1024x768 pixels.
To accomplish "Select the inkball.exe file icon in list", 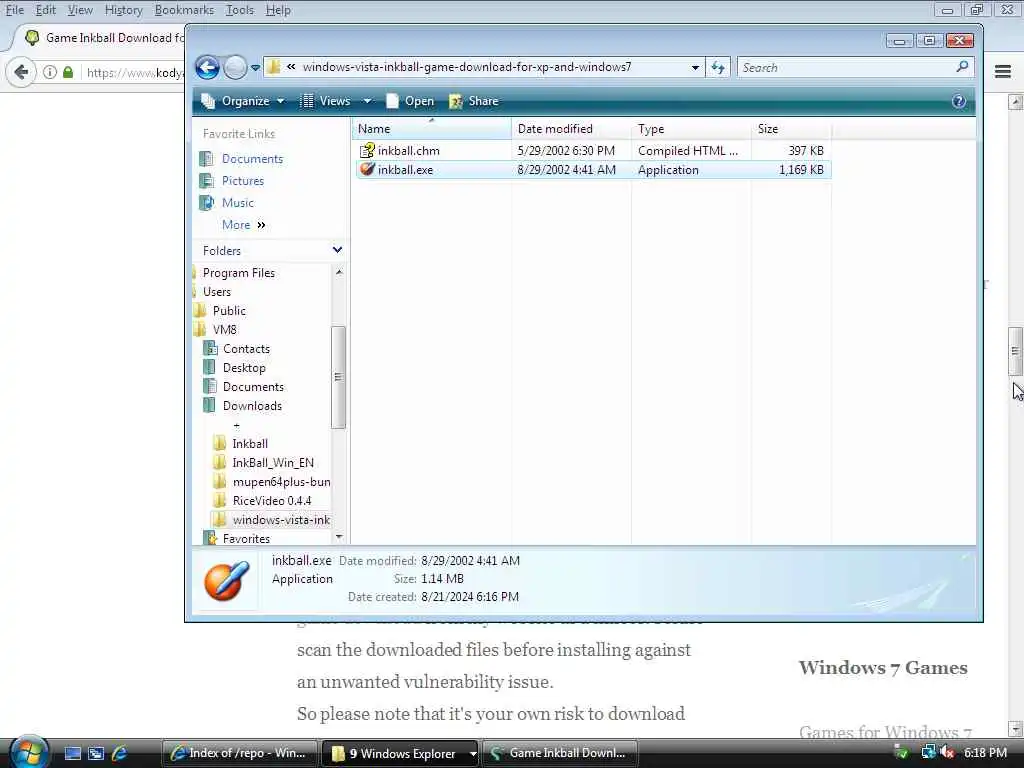I will click(x=367, y=170).
